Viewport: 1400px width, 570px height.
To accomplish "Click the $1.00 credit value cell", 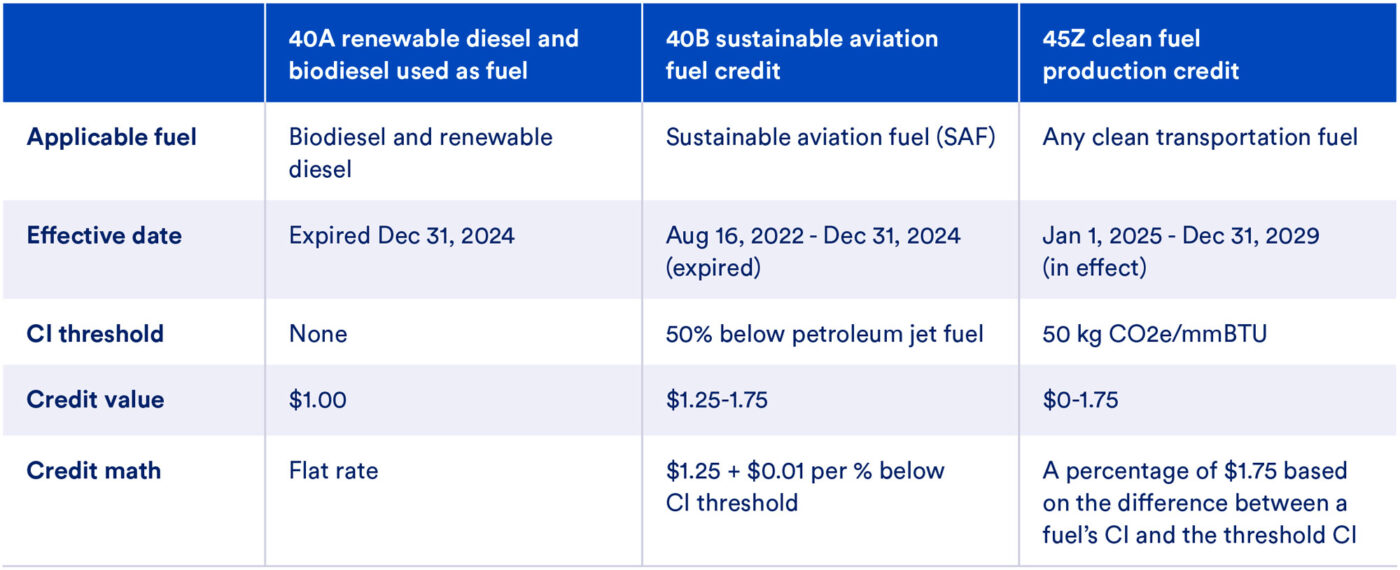I will [x=319, y=399].
